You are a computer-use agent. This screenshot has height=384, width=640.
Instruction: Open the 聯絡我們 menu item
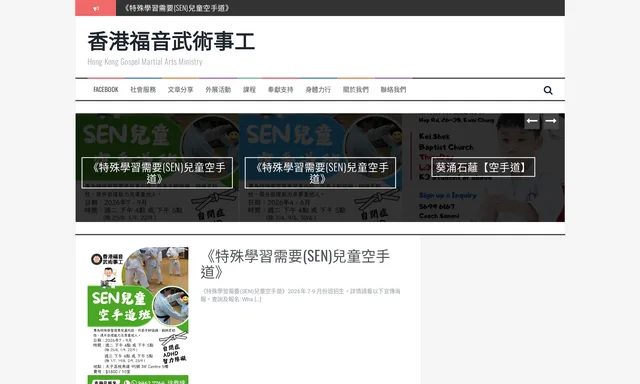[393, 89]
